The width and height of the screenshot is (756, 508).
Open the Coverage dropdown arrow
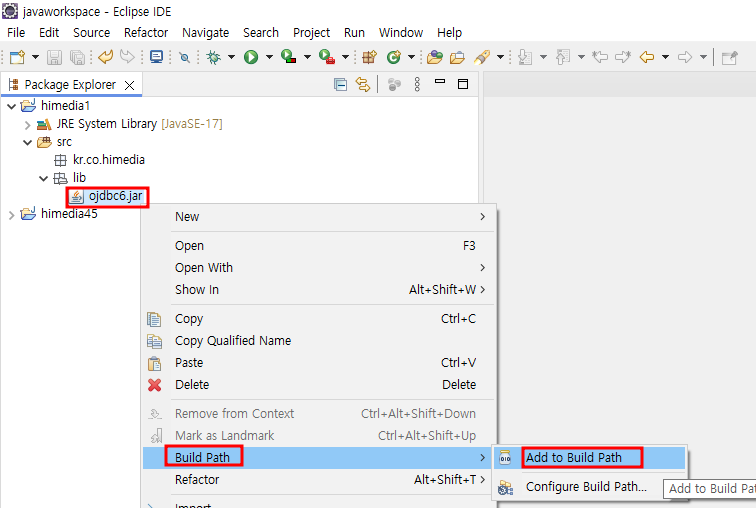click(x=307, y=57)
